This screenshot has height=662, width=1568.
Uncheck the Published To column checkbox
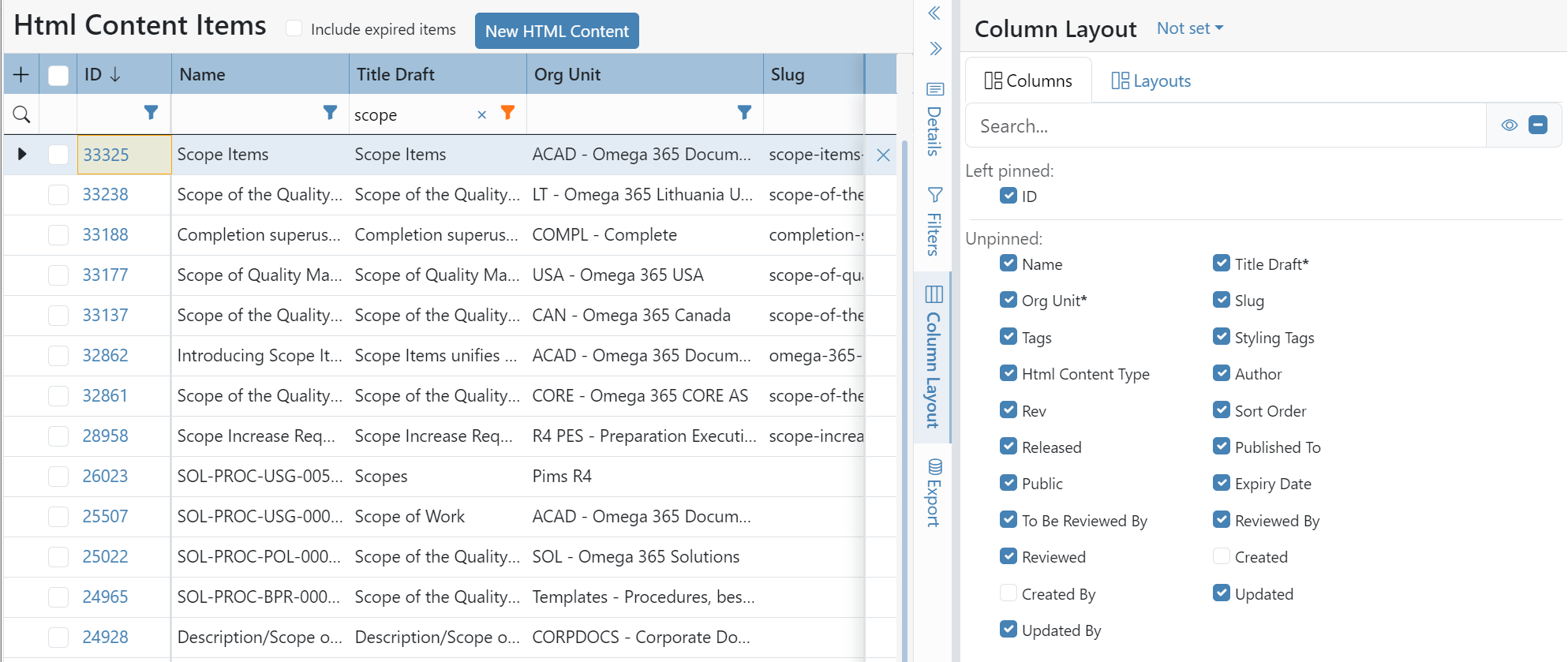[1221, 447]
